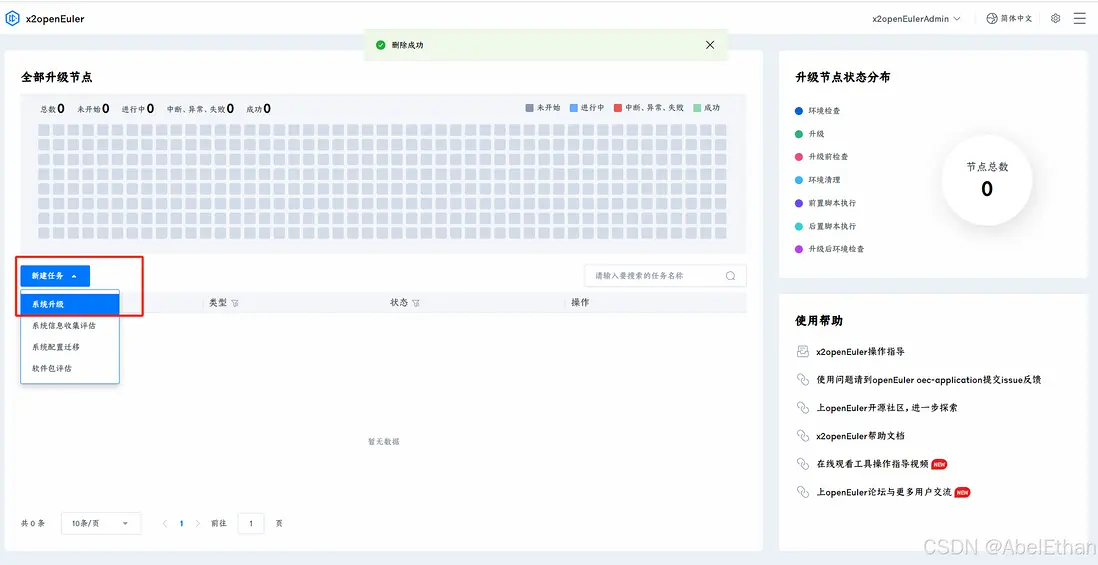
Task: Click the 升级节点状态分布 heading
Action: pyautogui.click(x=843, y=77)
